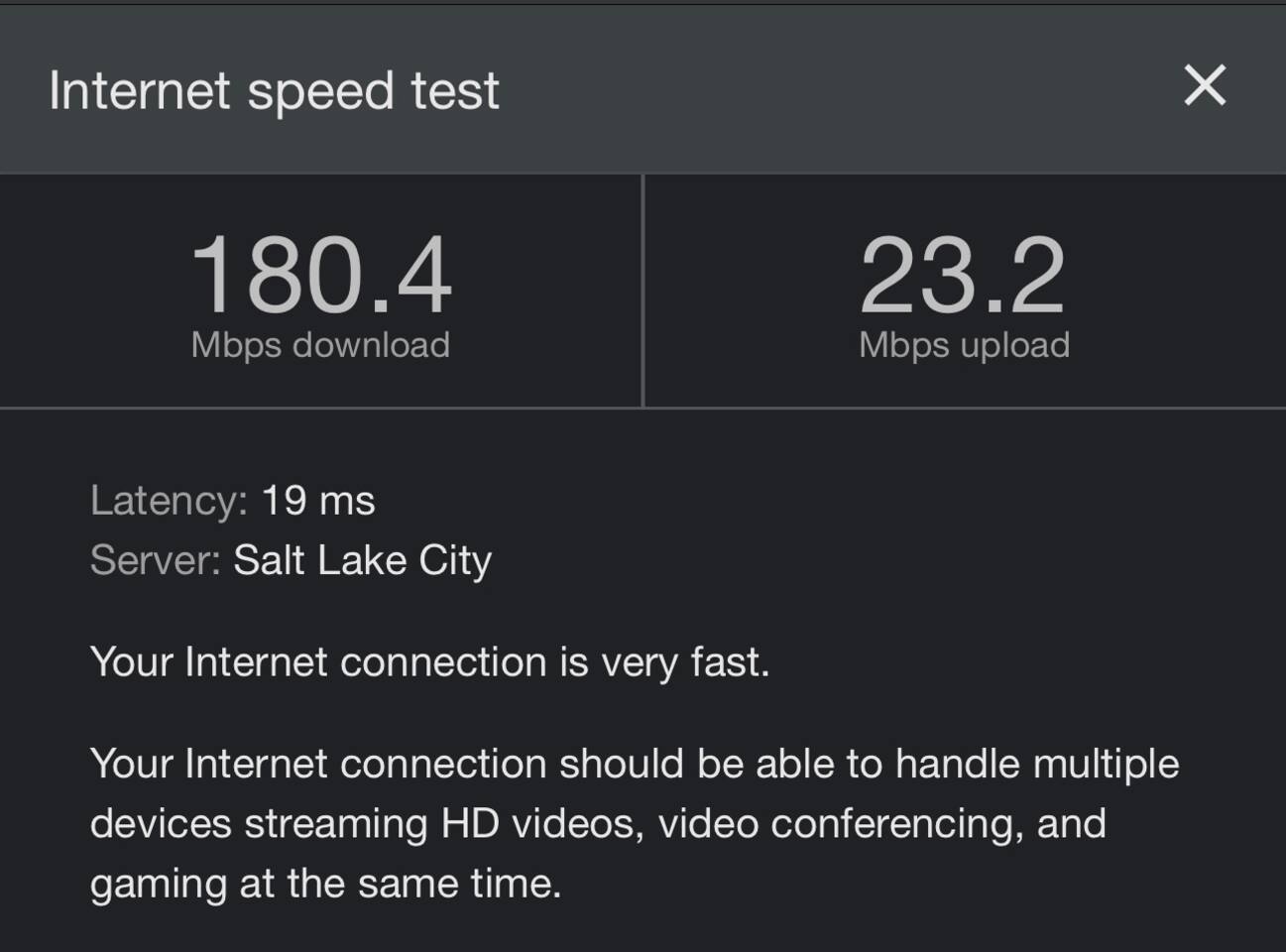Click the word "multiple" in the description

(x=1107, y=765)
